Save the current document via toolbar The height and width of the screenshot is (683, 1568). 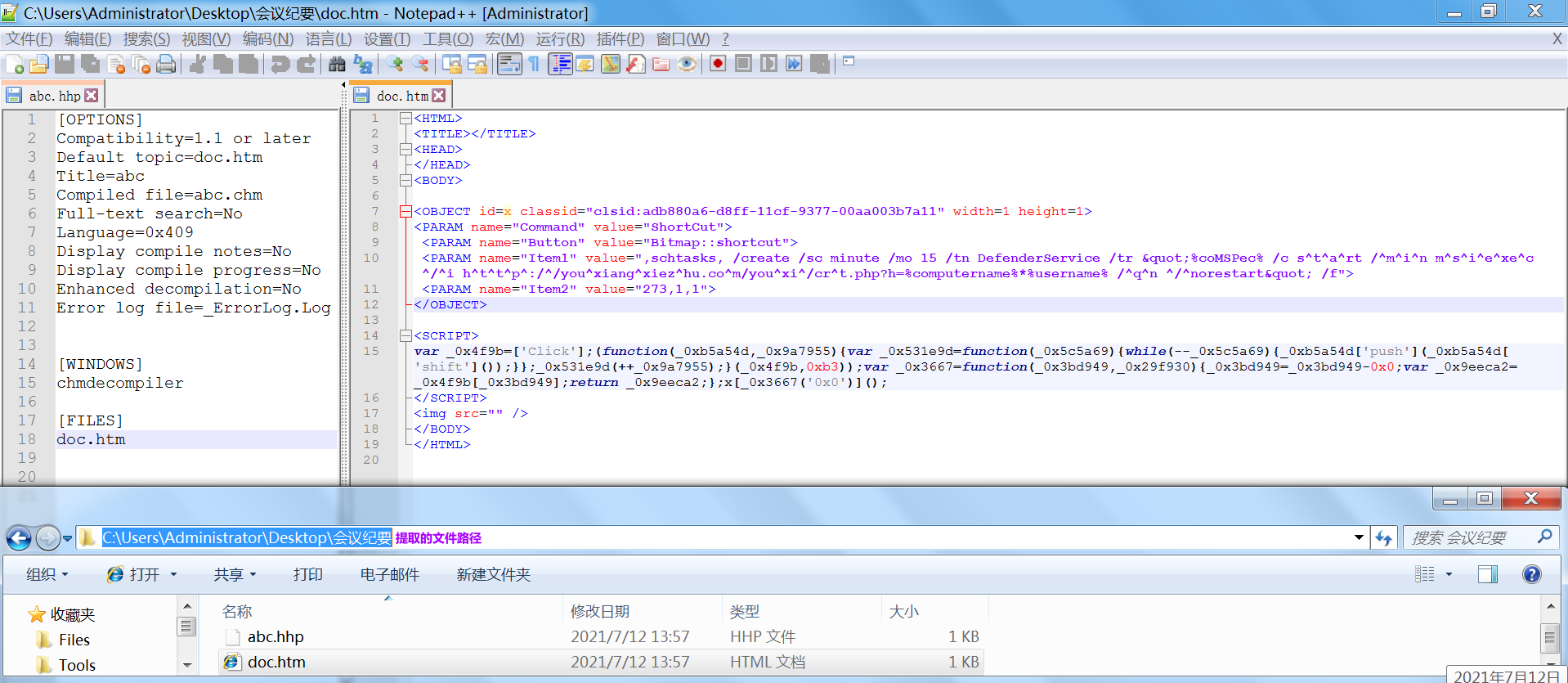[x=65, y=64]
